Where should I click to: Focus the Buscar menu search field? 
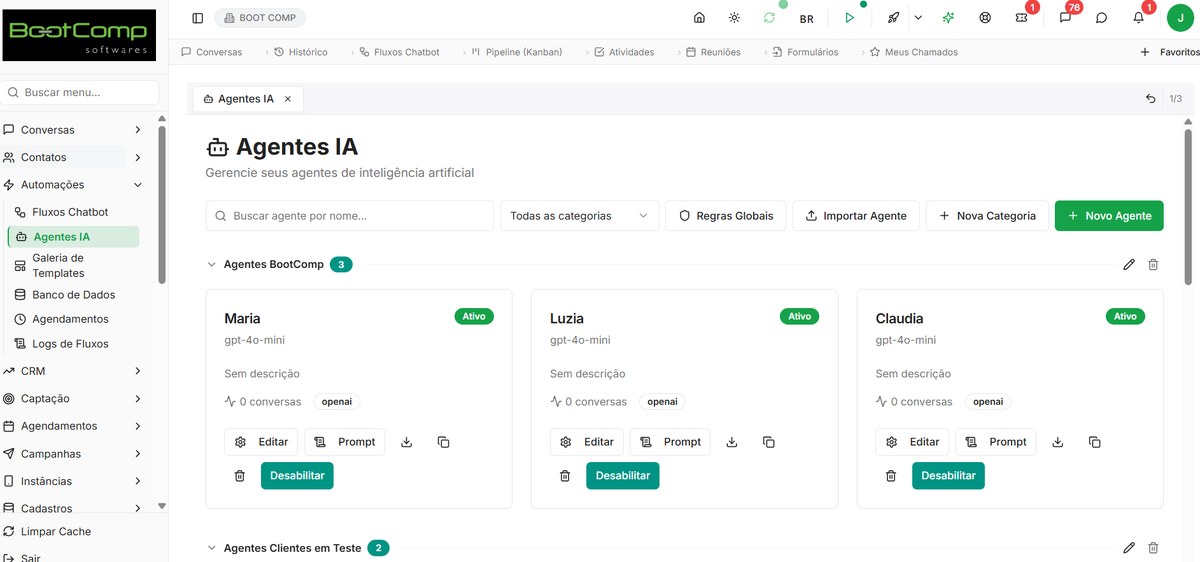(x=80, y=92)
